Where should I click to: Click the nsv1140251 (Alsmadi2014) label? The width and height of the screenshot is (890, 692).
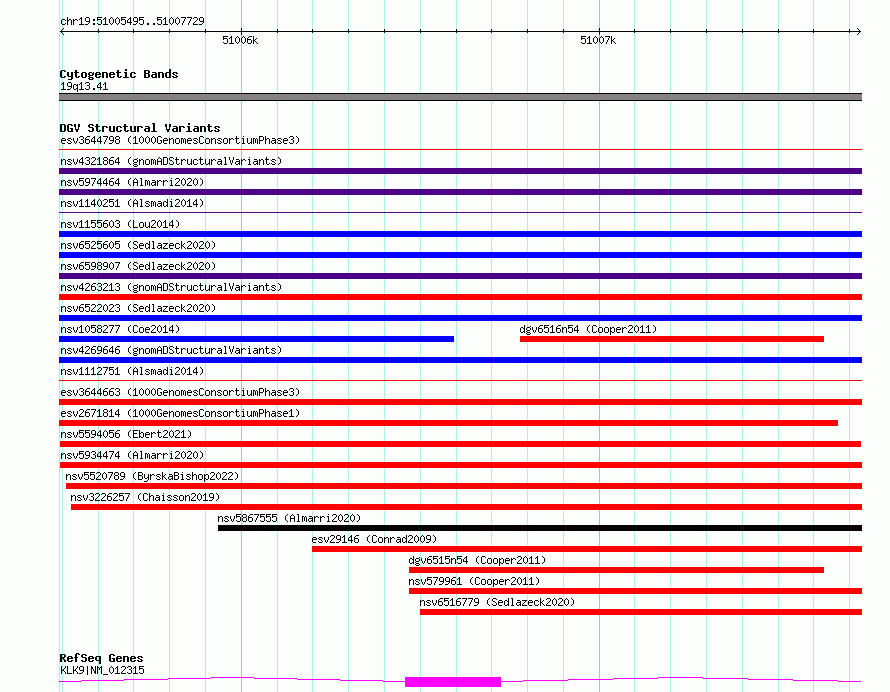[x=132, y=203]
